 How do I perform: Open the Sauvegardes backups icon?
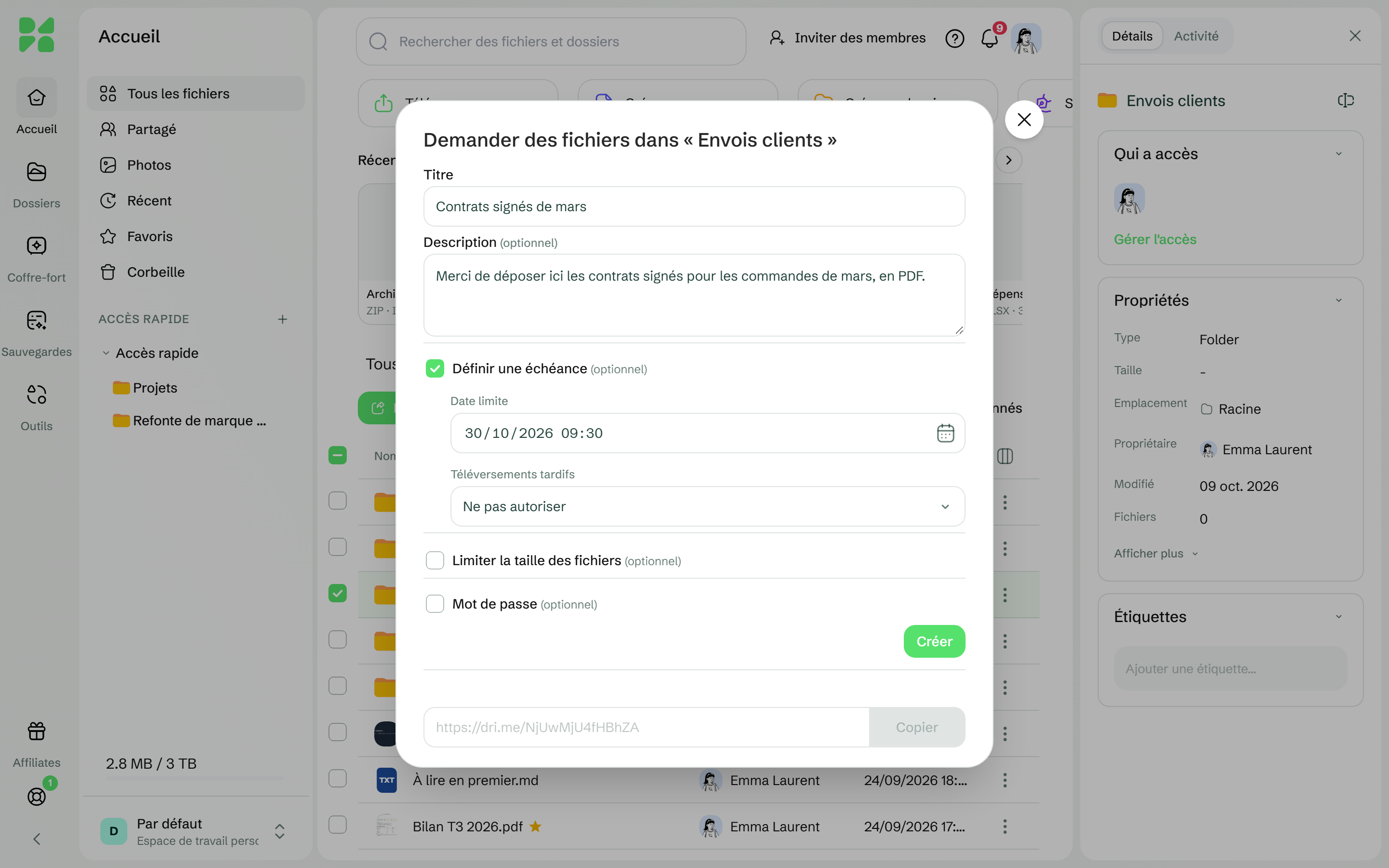[x=36, y=320]
